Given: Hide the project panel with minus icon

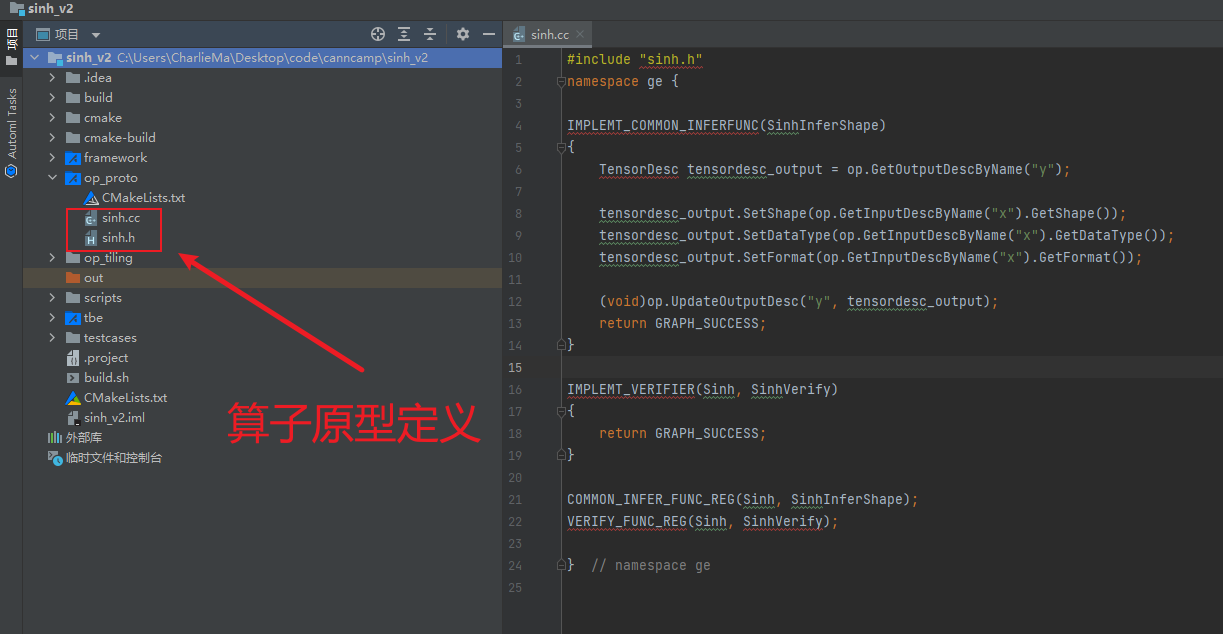Looking at the screenshot, I should point(487,34).
